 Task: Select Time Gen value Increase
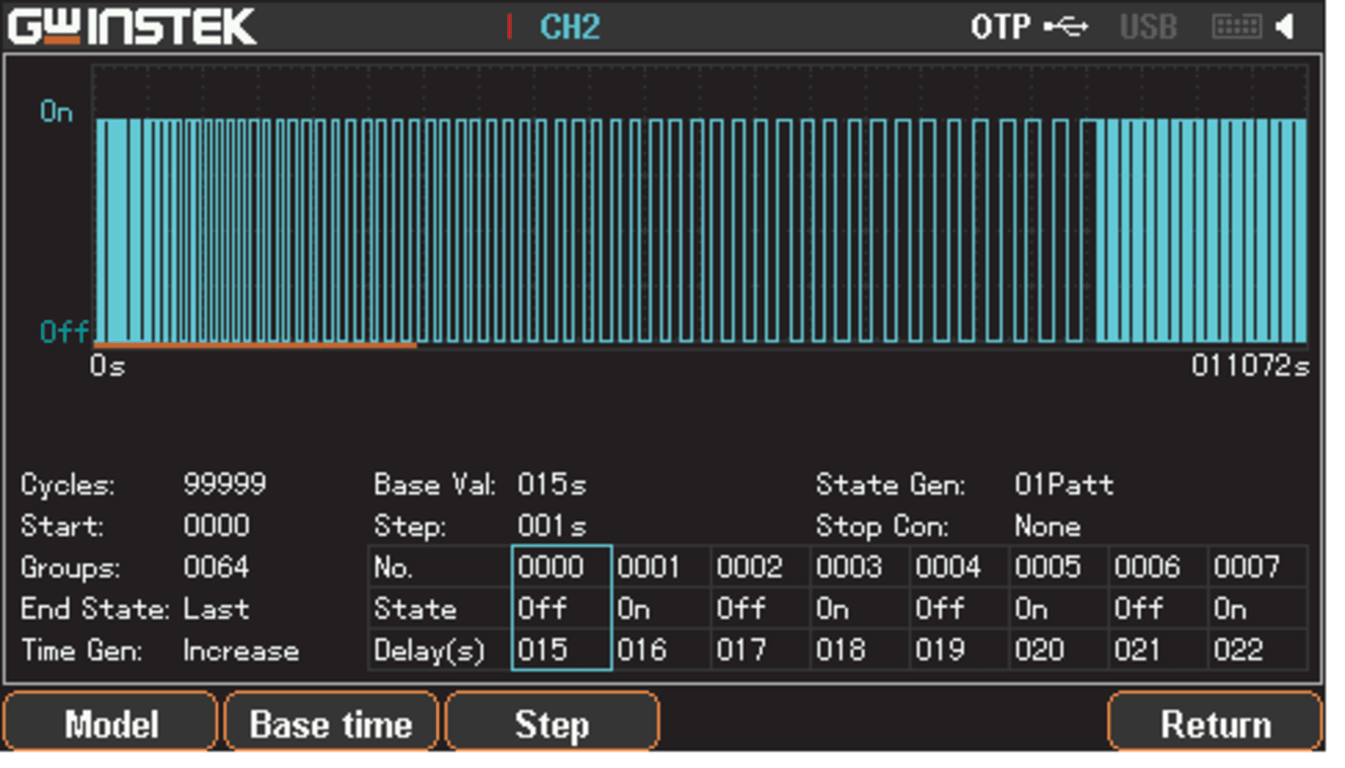pos(241,651)
